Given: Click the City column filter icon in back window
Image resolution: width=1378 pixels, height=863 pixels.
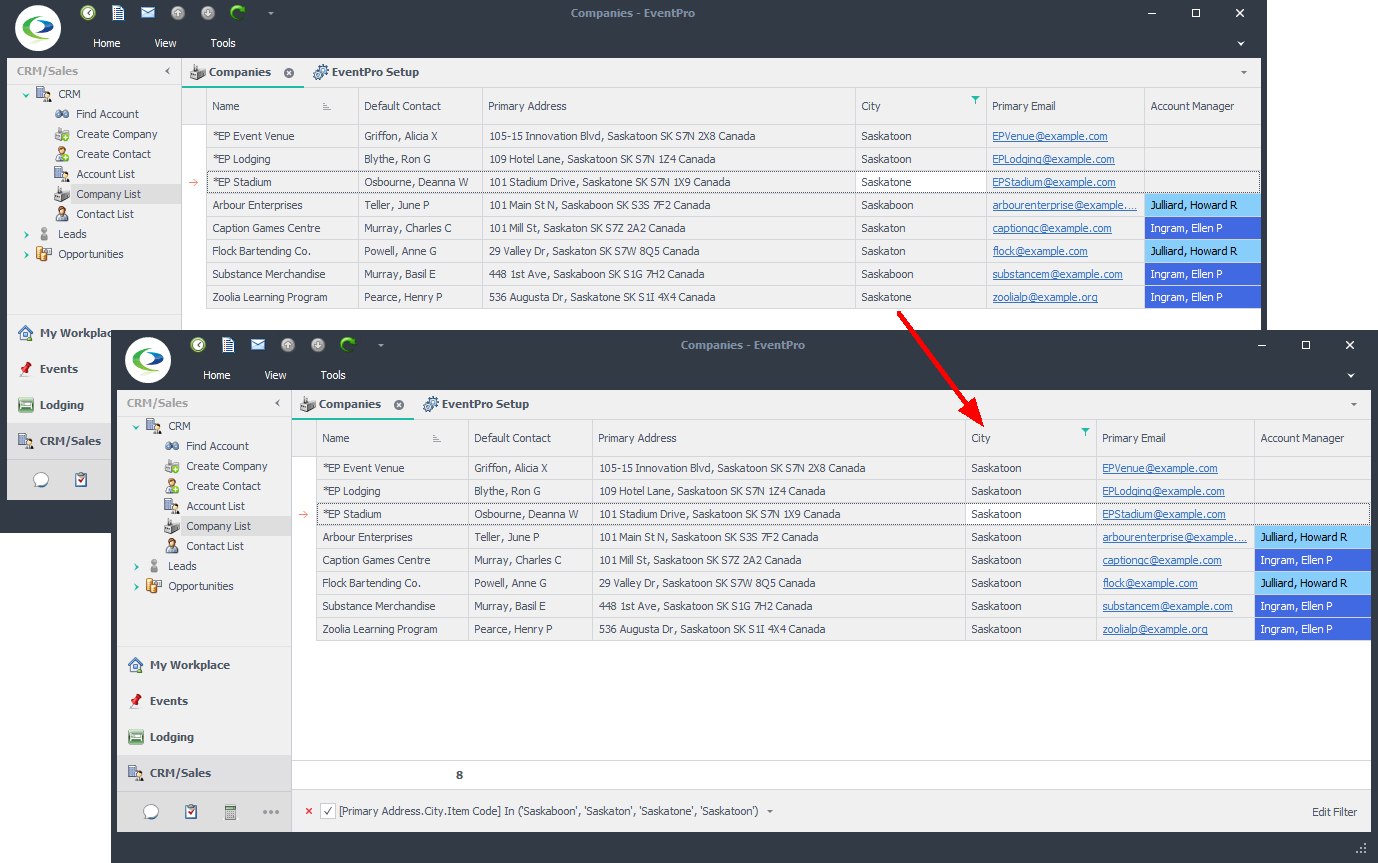Looking at the screenshot, I should pyautogui.click(x=975, y=100).
